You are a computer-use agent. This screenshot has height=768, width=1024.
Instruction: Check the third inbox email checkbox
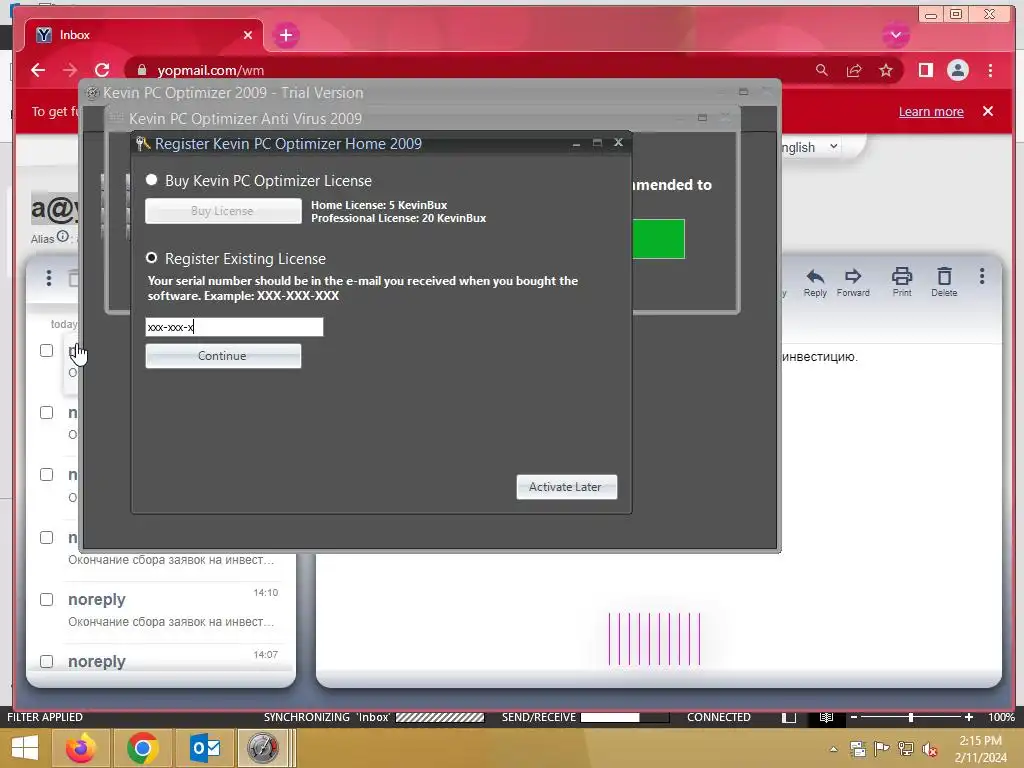coord(46,475)
